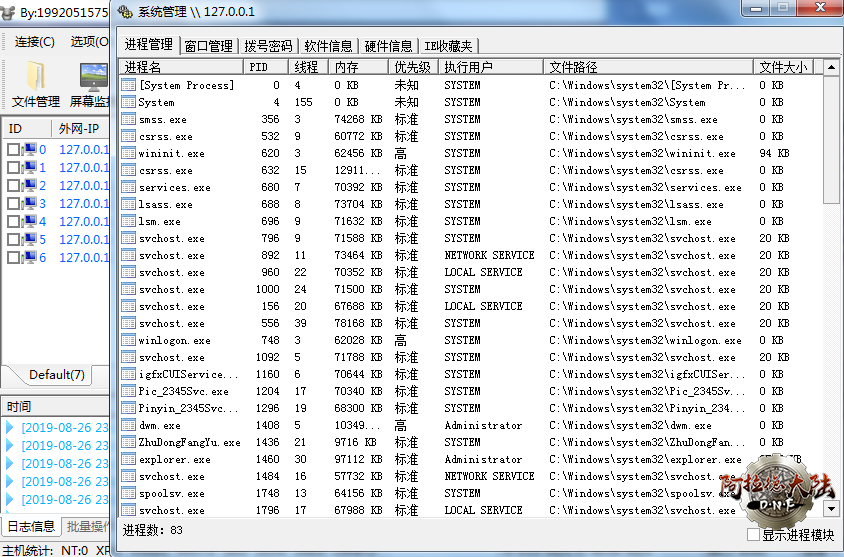The width and height of the screenshot is (844, 557).
Task: Switch to the 硬件信息 tab
Action: tap(388, 46)
